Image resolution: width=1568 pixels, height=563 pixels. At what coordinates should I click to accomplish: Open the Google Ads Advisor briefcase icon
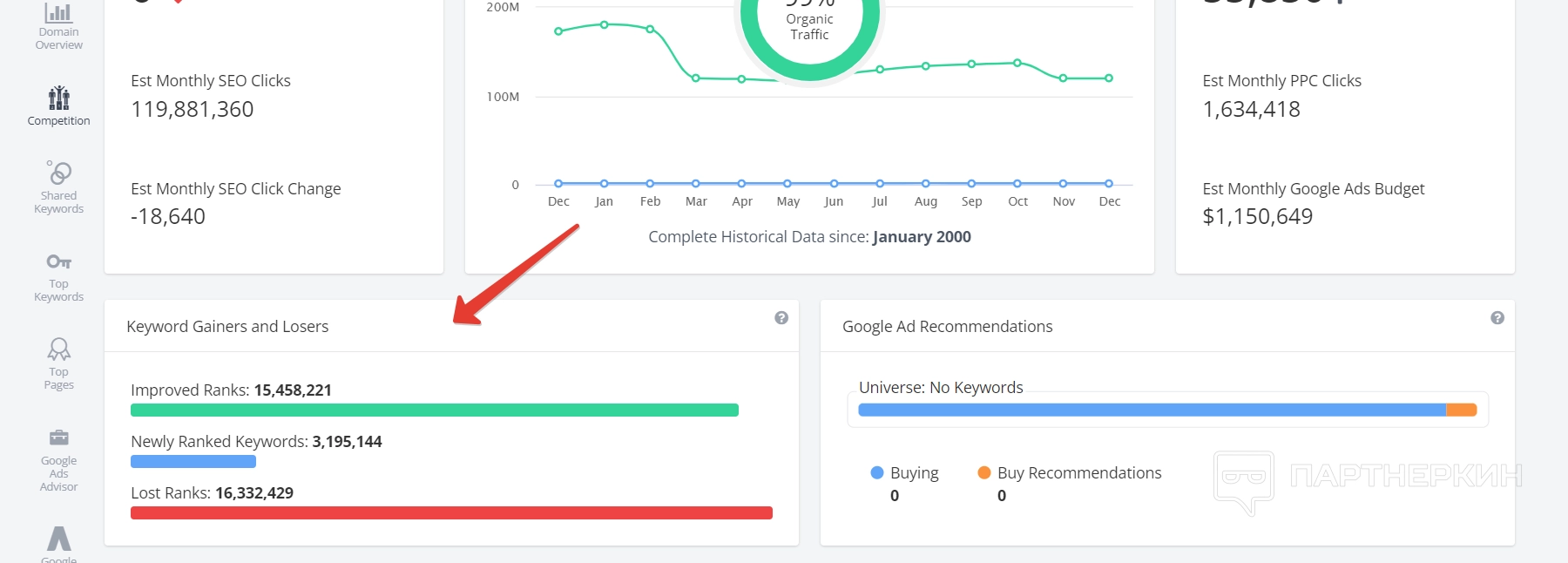(58, 438)
